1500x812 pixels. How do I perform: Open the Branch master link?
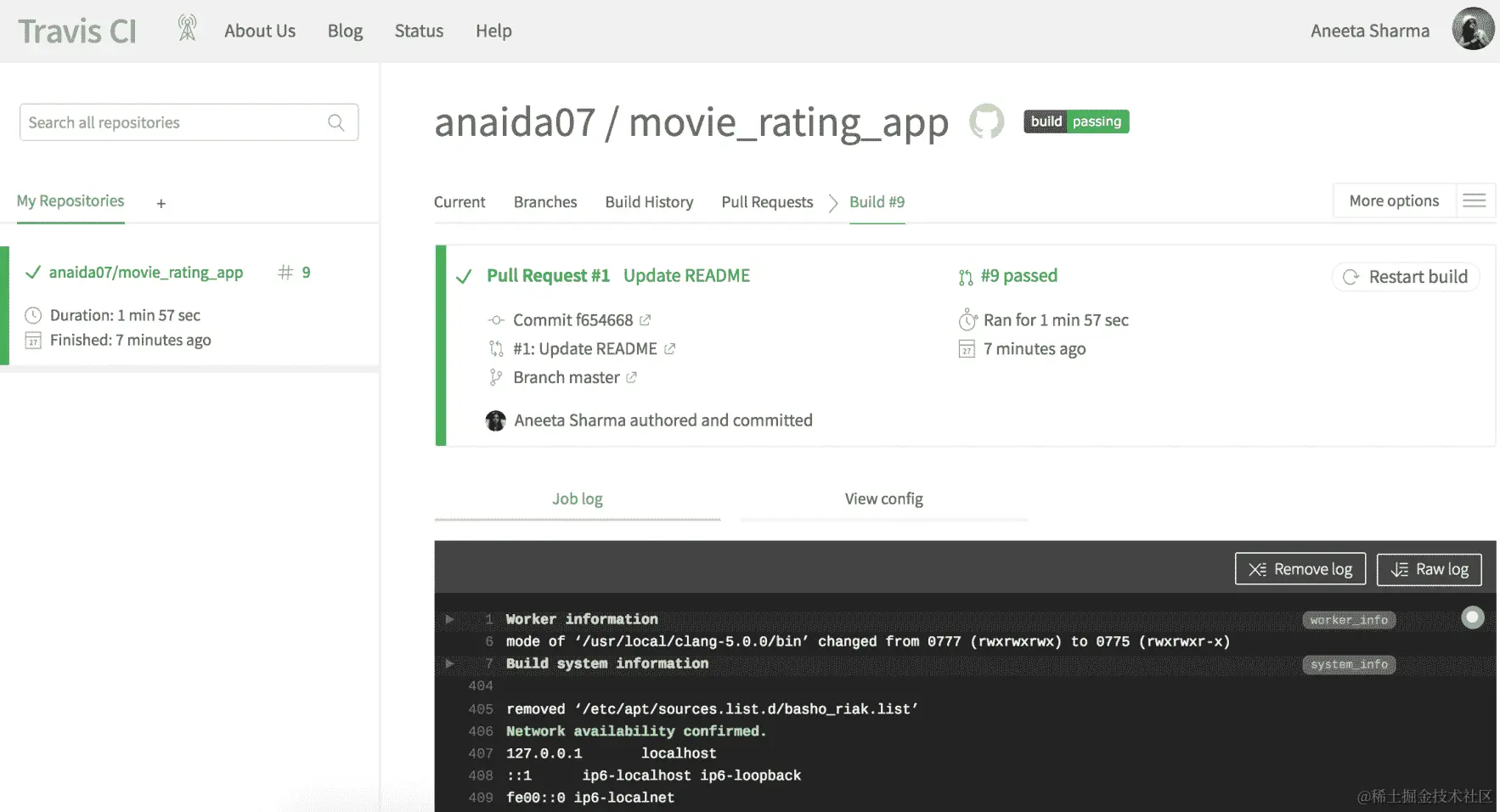[566, 378]
